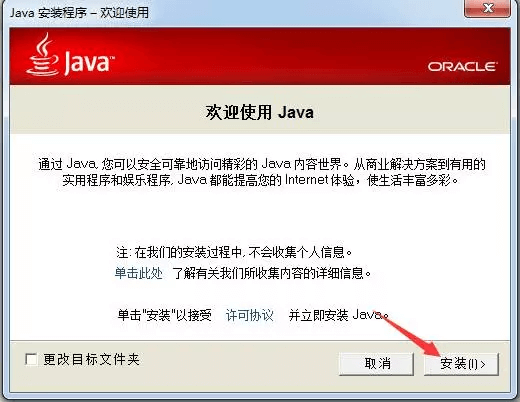The width and height of the screenshot is (520, 402).
Task: Toggle the 更改目标文件夹 checkbox
Action: [x=31, y=360]
